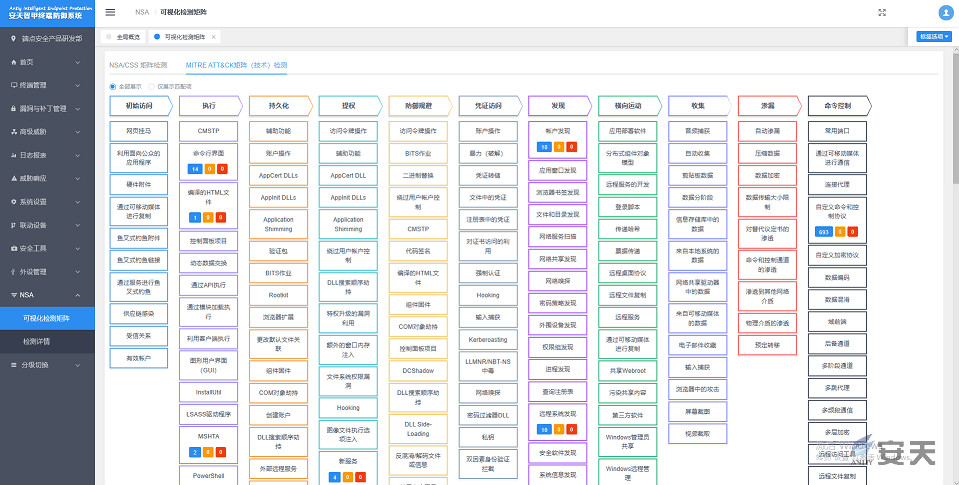Expand the 日志报表 chevron

(78, 155)
